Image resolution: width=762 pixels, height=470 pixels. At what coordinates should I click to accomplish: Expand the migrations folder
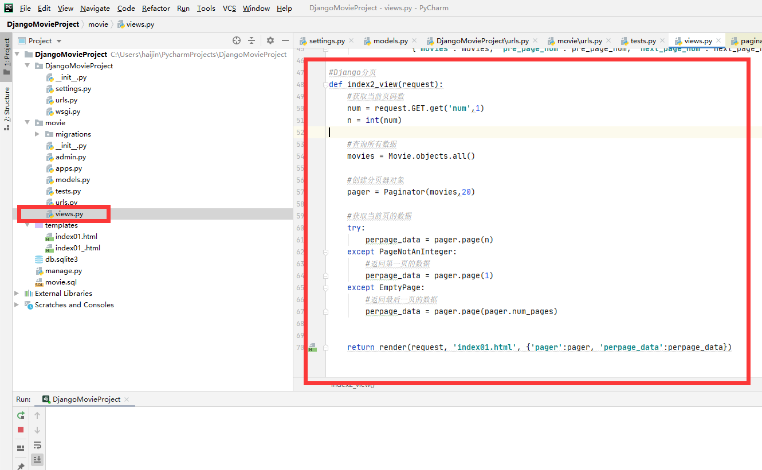(x=37, y=134)
